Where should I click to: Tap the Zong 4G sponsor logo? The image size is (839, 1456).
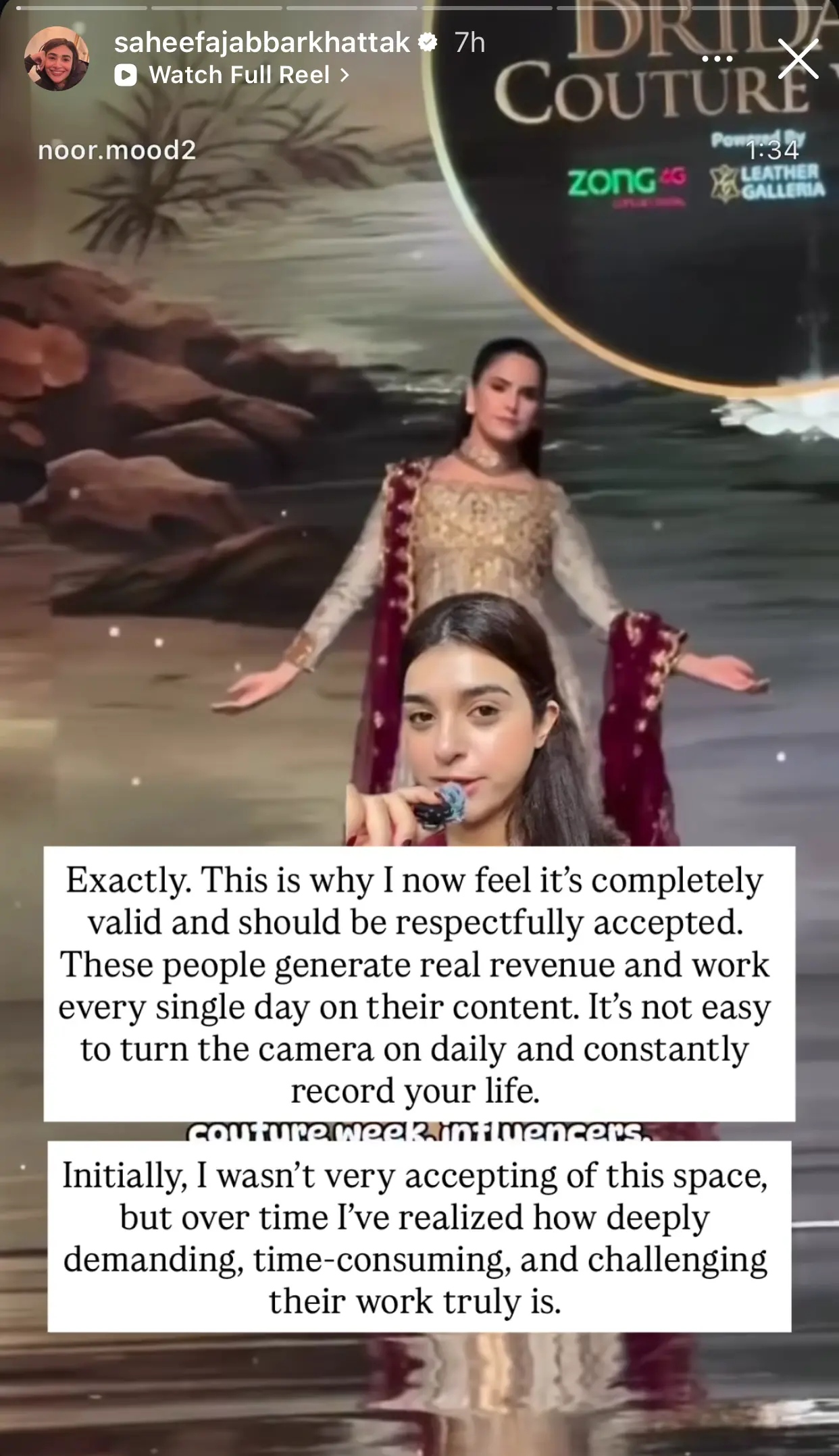[x=626, y=182]
